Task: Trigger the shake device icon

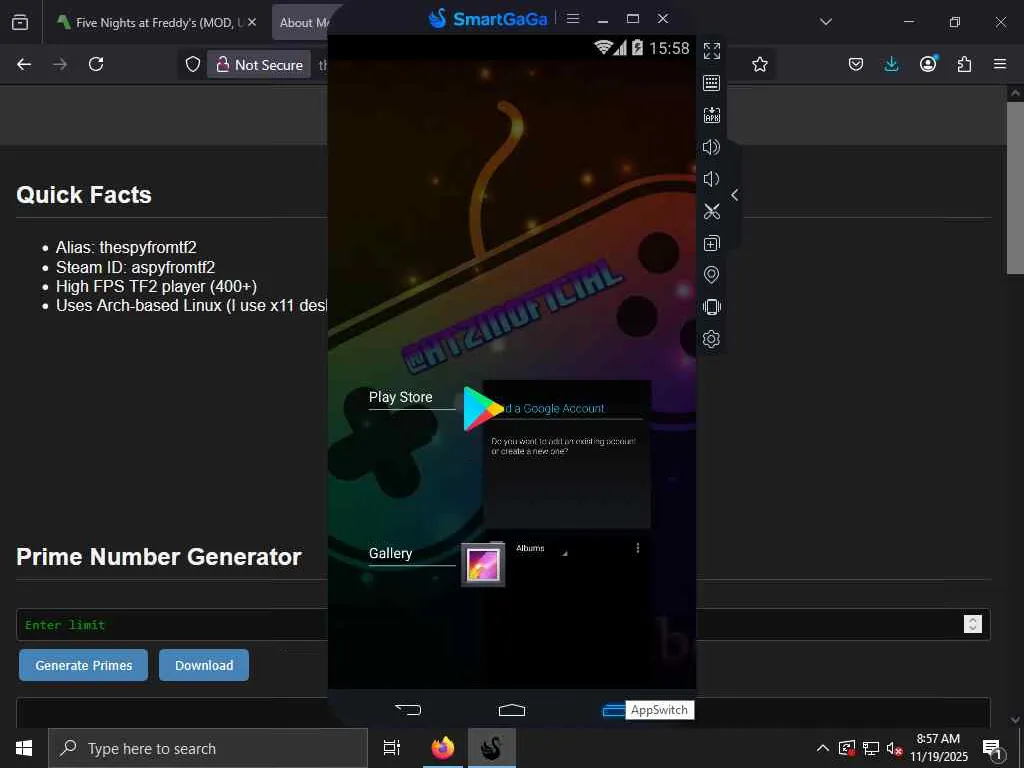Action: (711, 307)
